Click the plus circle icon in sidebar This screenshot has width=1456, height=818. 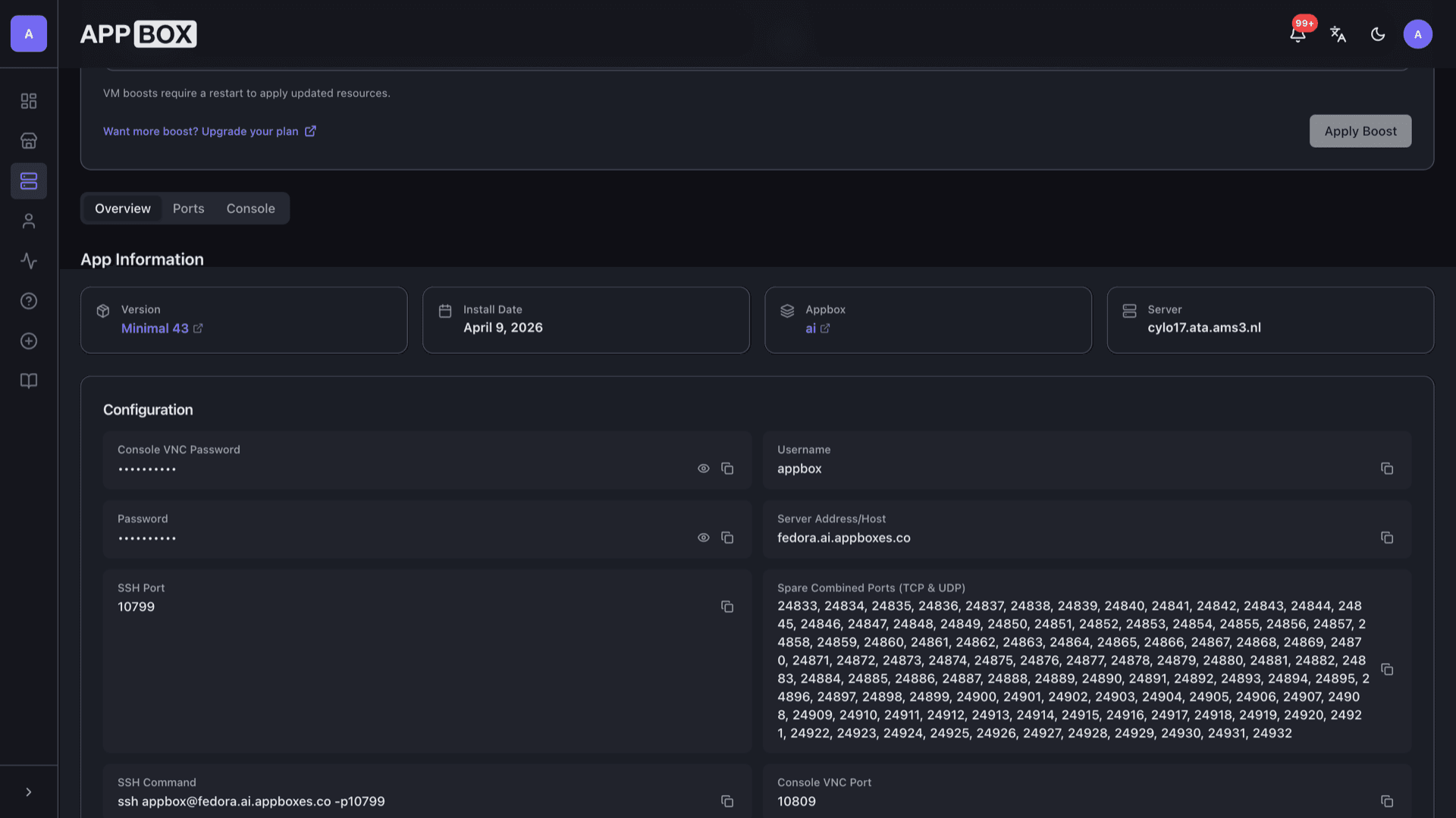pyautogui.click(x=29, y=341)
